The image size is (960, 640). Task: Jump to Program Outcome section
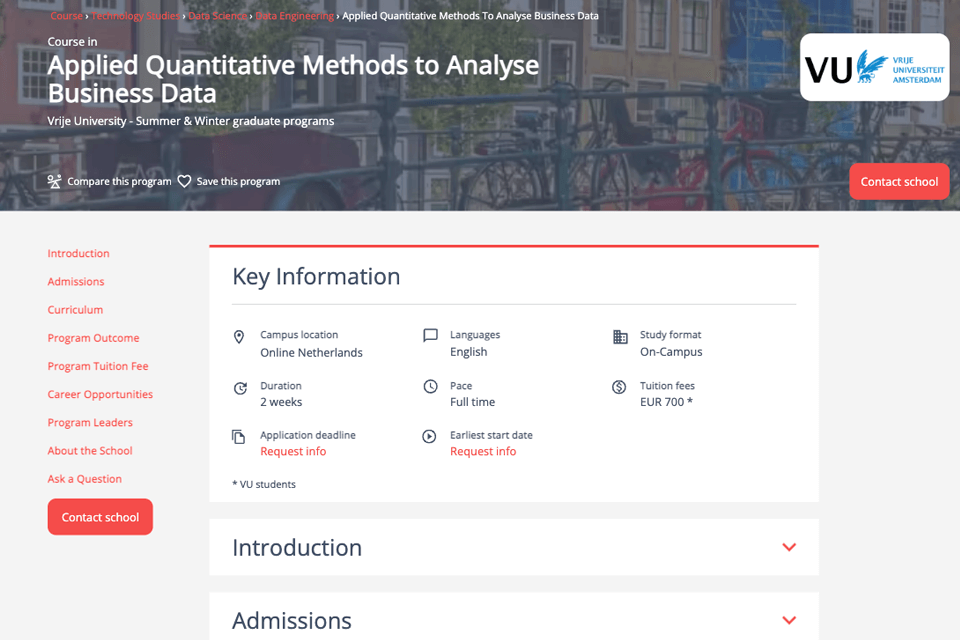pos(94,338)
